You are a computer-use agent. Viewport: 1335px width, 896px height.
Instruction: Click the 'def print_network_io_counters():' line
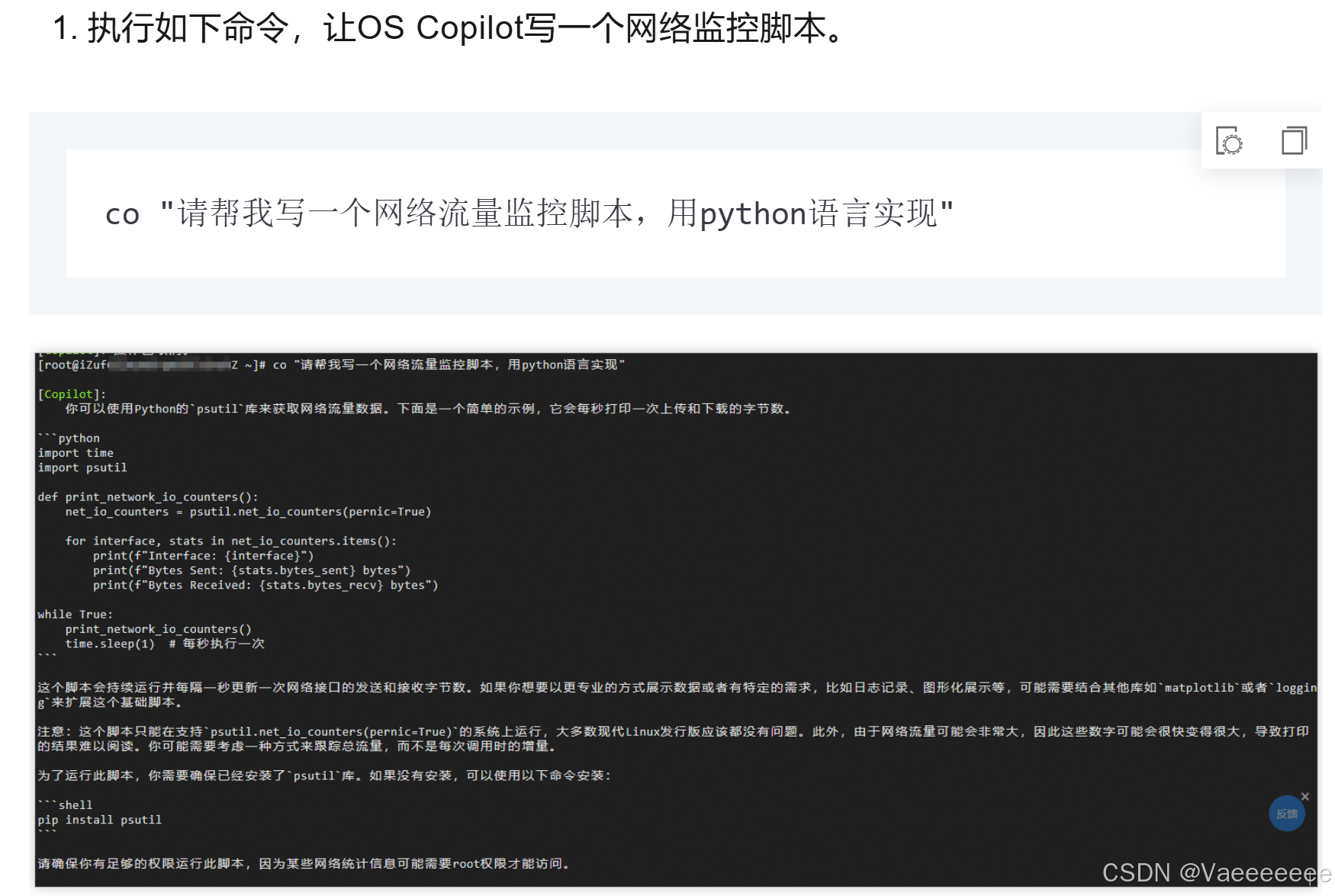coord(148,497)
